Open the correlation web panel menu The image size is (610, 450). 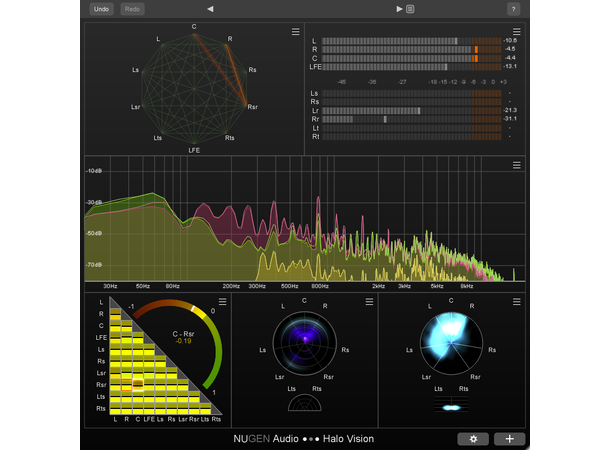296,32
